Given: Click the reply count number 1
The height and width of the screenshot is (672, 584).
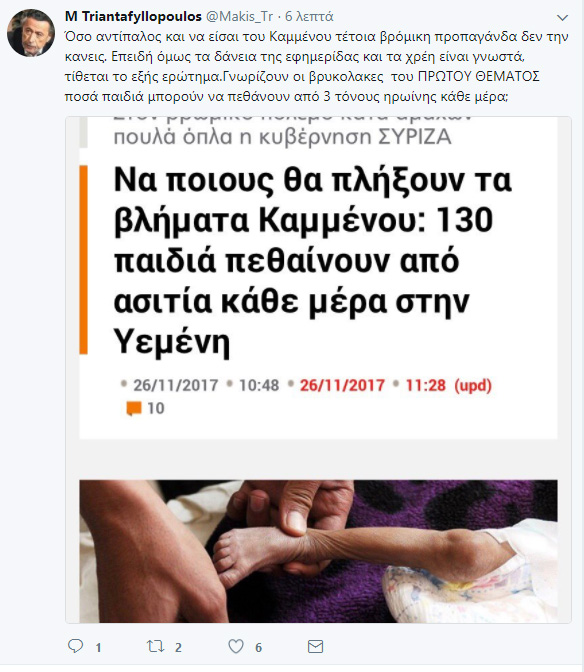Looking at the screenshot, I should 98,647.
